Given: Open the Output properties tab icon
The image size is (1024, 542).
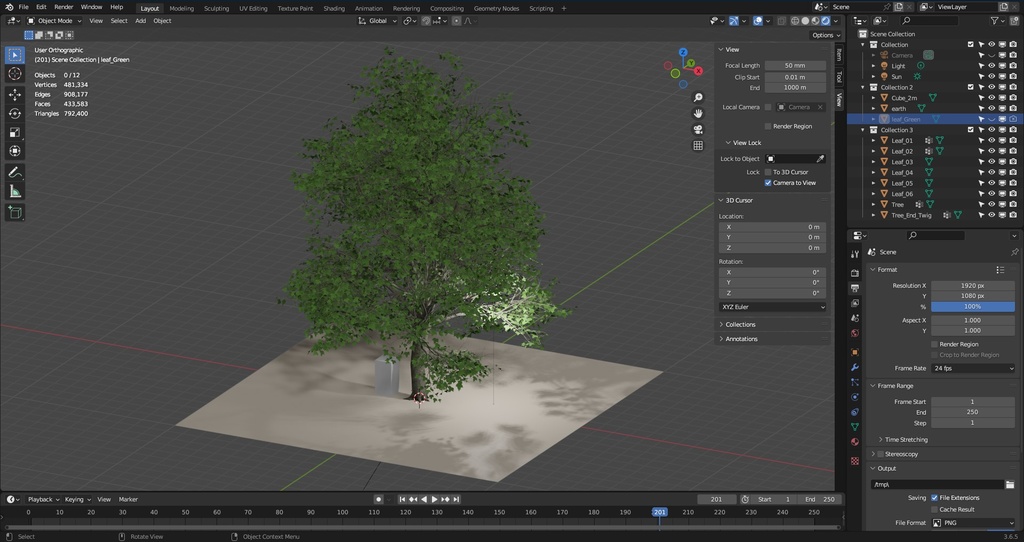Looking at the screenshot, I should point(855,288).
